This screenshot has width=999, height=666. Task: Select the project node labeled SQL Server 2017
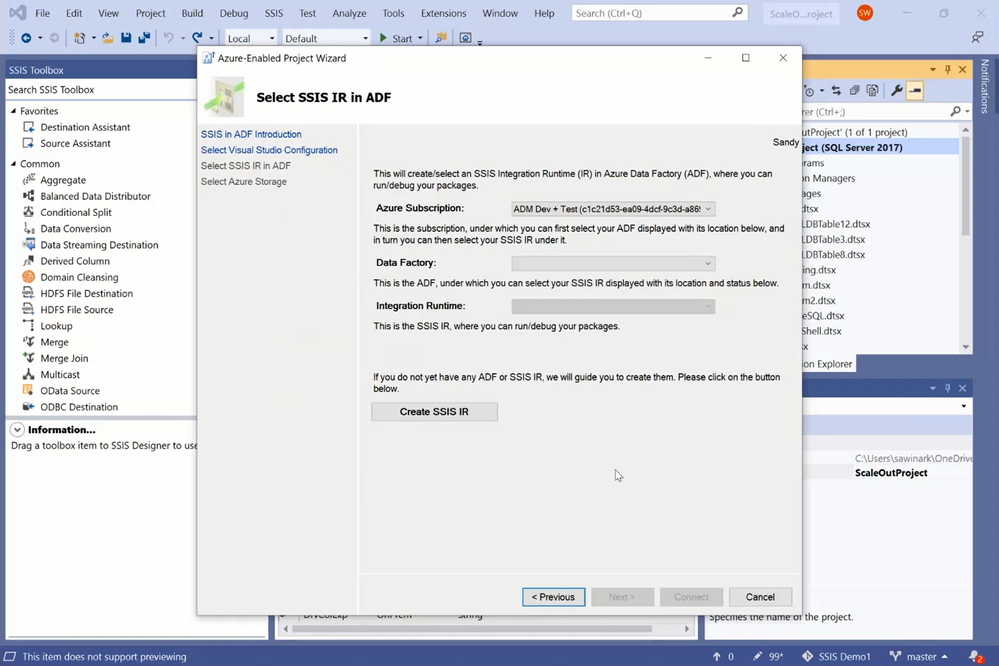(x=880, y=147)
